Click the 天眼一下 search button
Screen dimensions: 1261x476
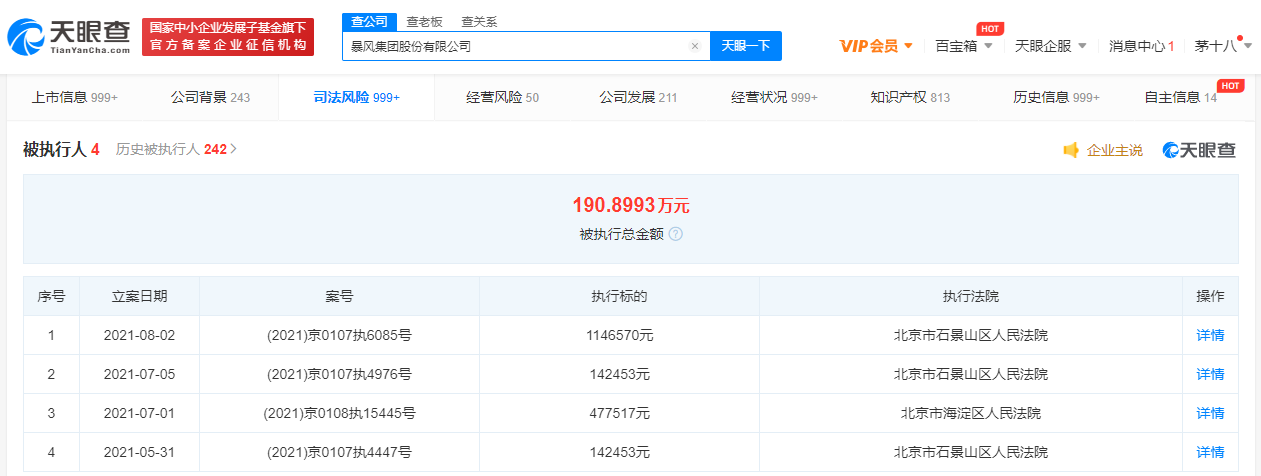coord(745,46)
